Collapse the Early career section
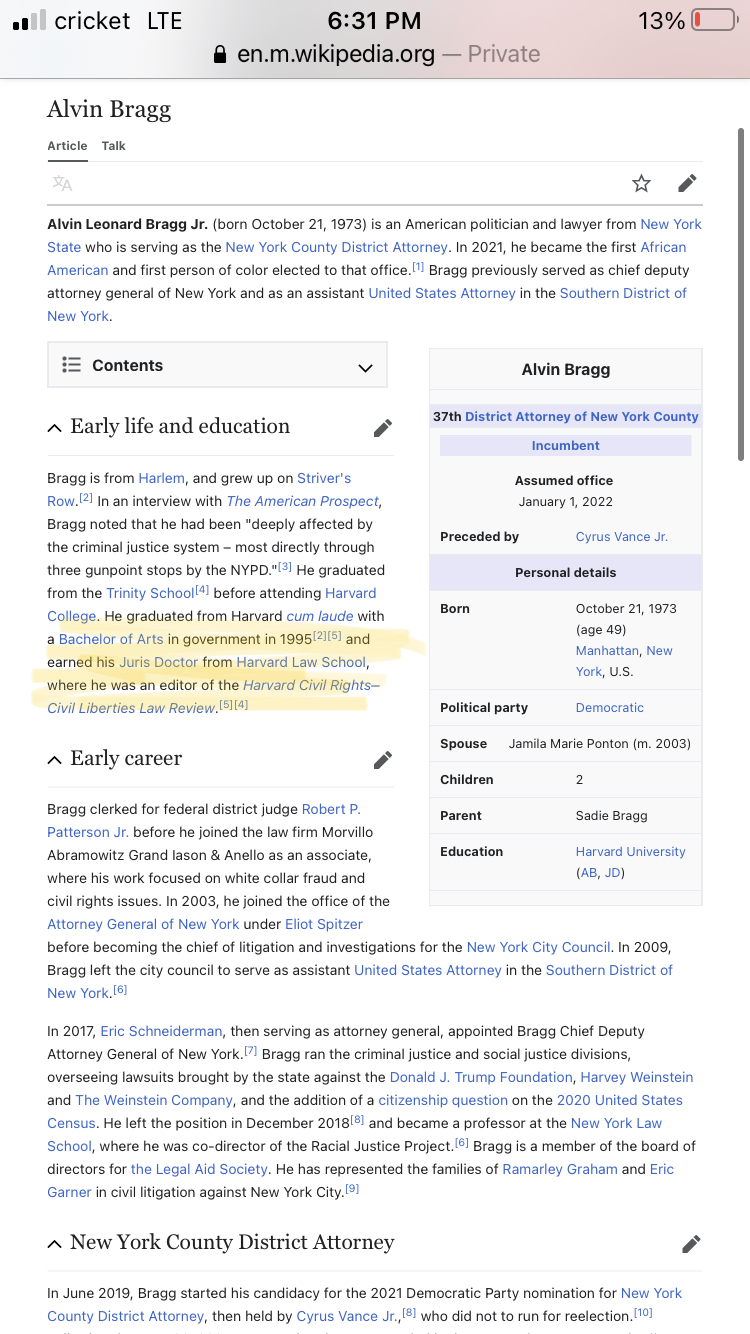The width and height of the screenshot is (750, 1334). [54, 760]
